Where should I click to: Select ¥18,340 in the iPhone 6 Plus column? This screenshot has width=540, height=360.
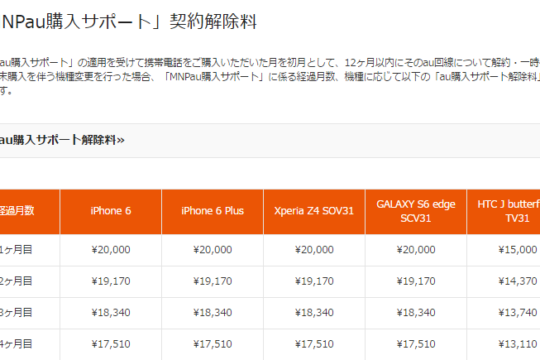(x=212, y=313)
